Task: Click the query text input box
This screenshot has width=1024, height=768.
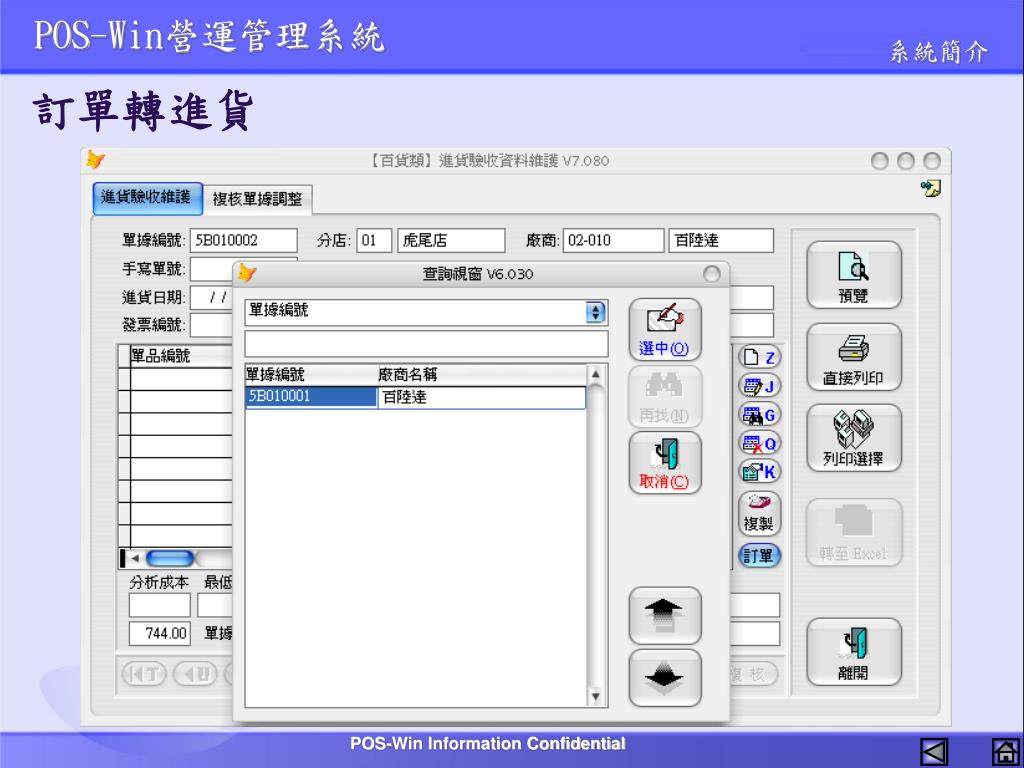Action: (426, 344)
